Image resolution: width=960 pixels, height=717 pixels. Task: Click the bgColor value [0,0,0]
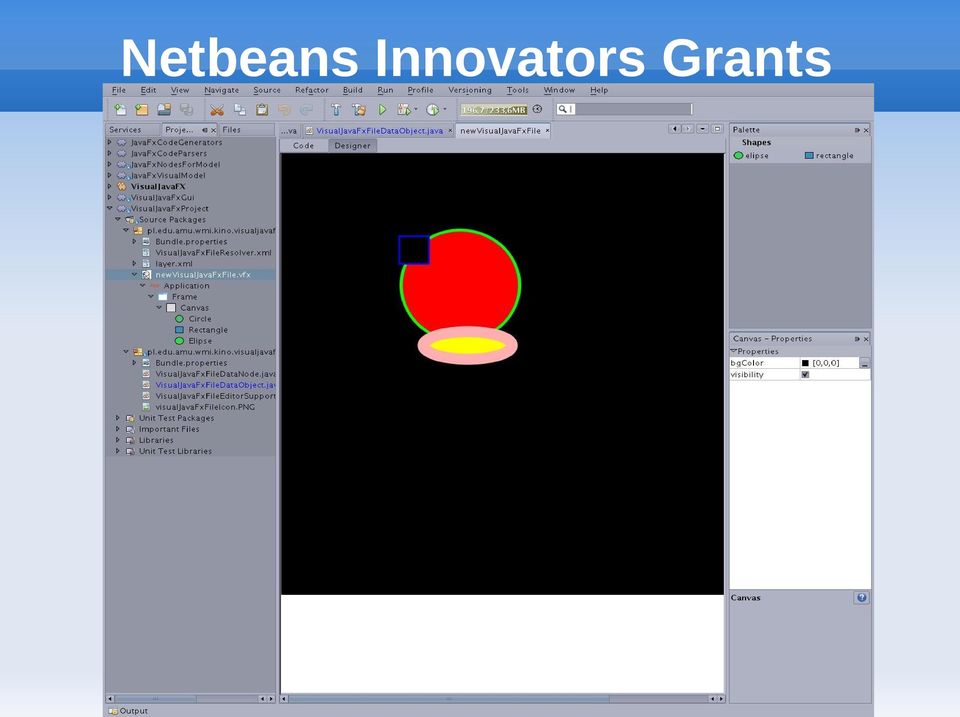(825, 363)
